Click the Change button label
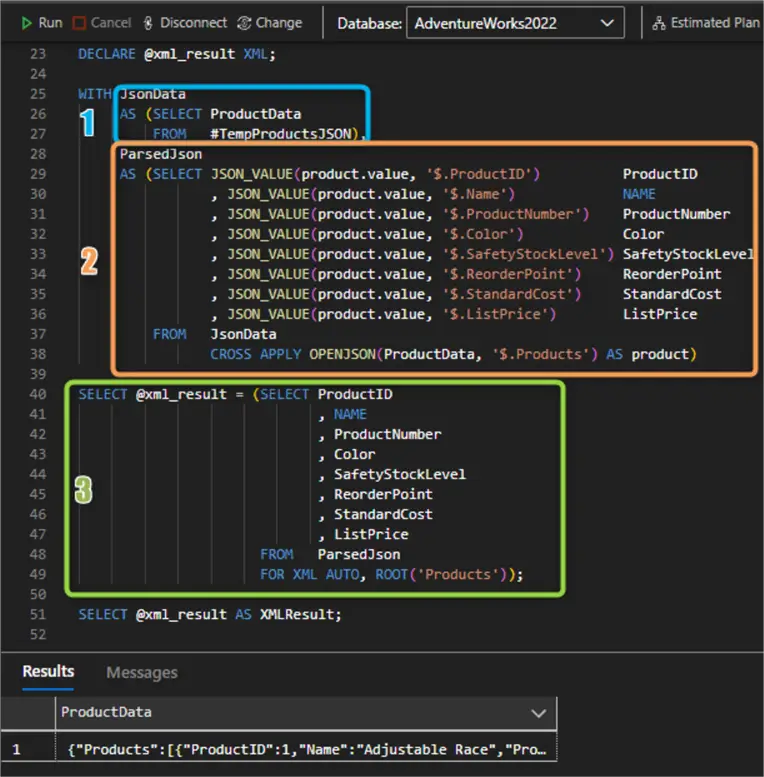764x777 pixels. 279,23
